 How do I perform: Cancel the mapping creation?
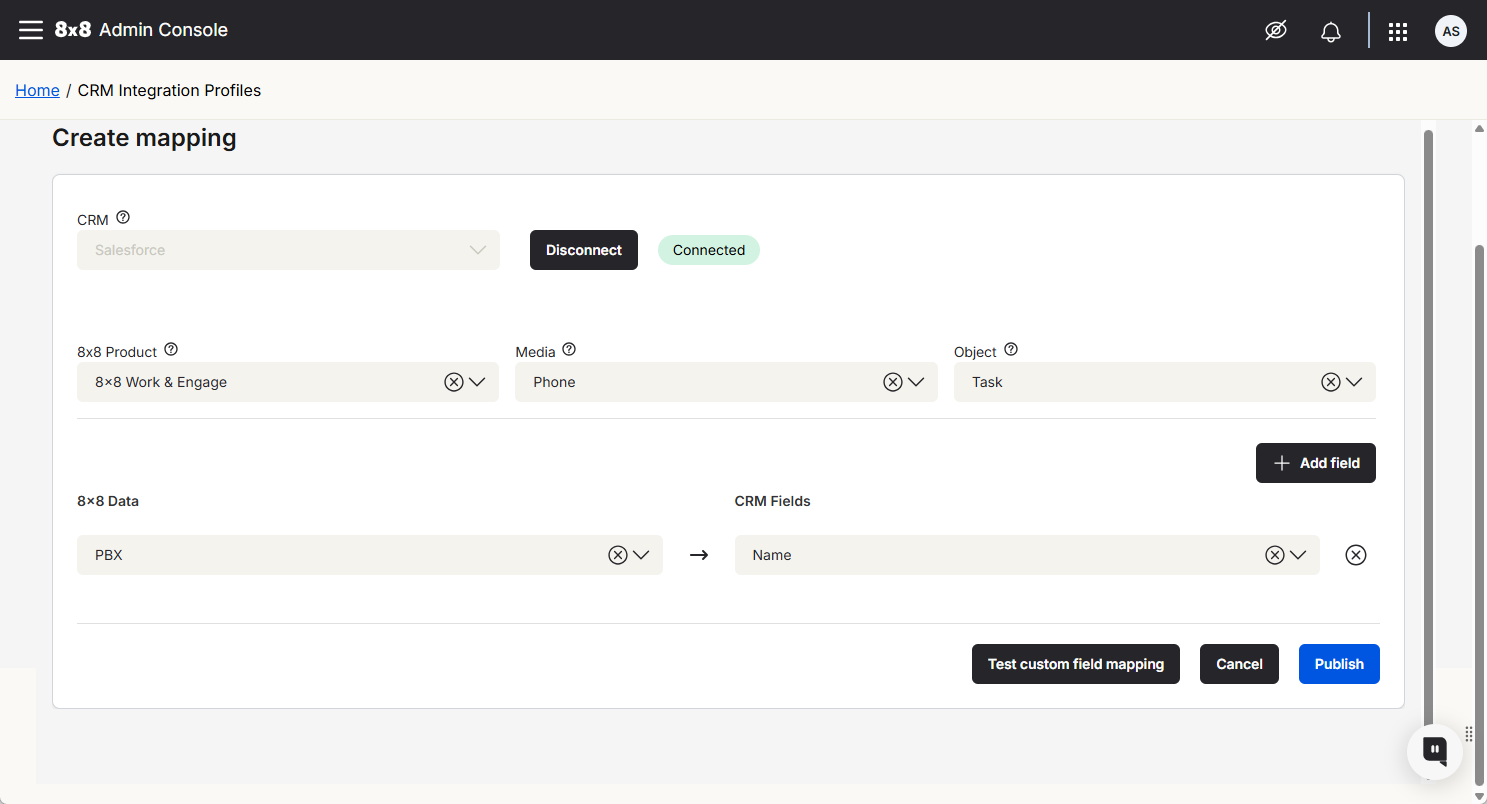tap(1239, 664)
